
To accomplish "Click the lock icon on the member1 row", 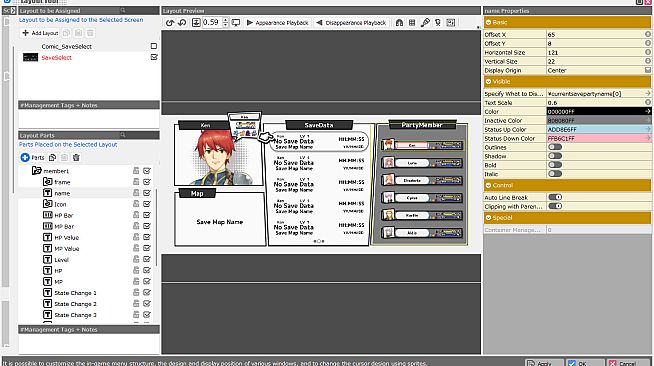I will point(136,170).
